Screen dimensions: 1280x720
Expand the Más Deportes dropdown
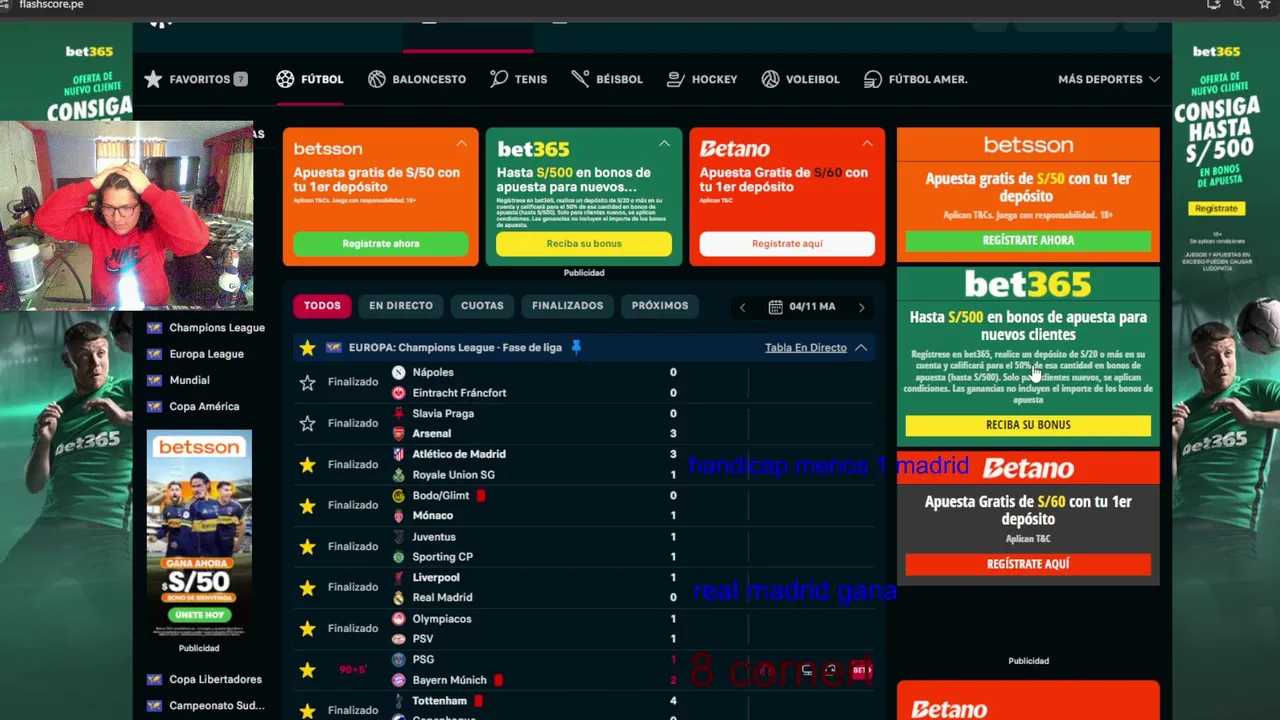1108,79
